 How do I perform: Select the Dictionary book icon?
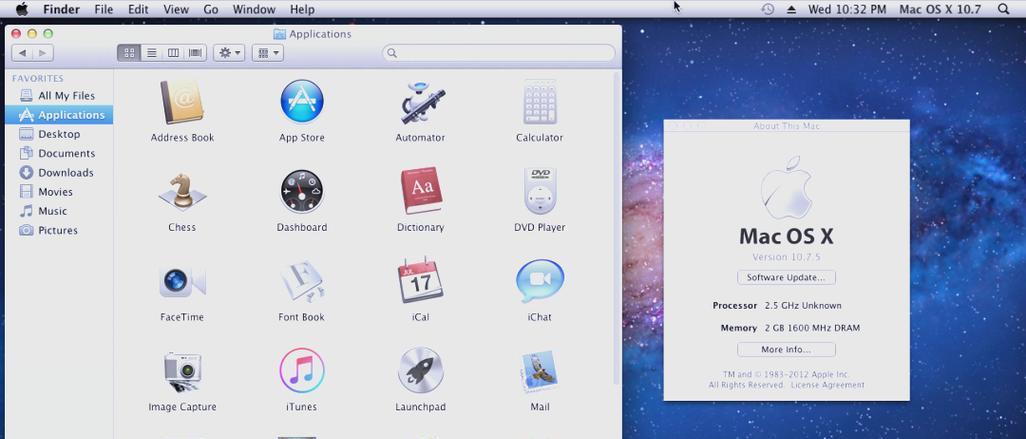coord(420,191)
